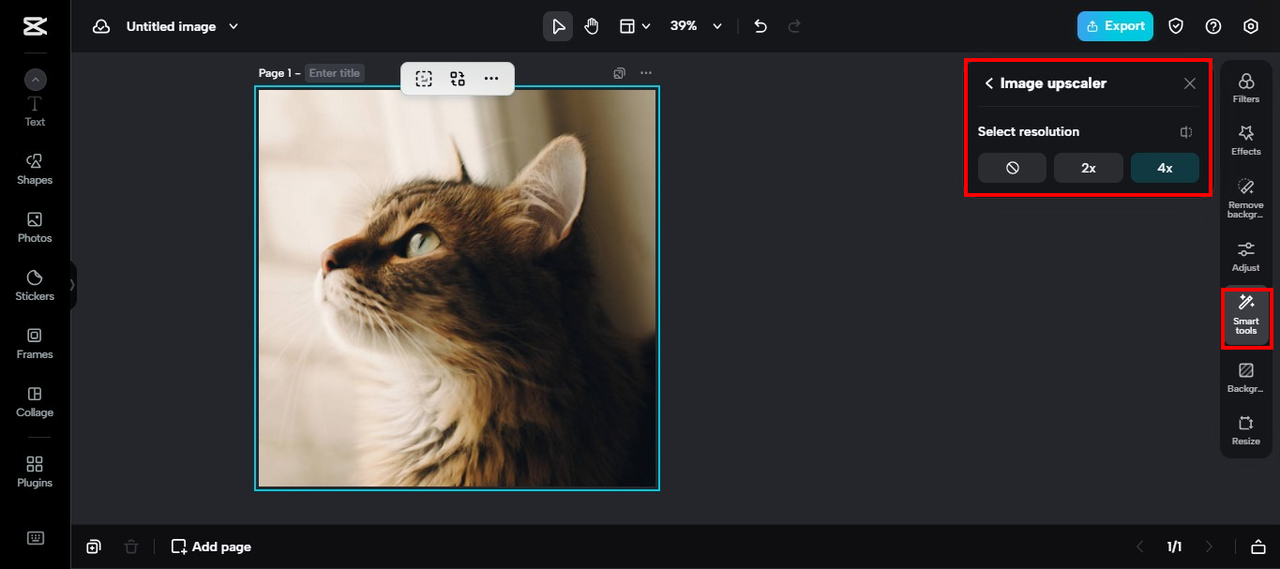Collapse the sidebar scroll-up arrow above Text

[35, 80]
